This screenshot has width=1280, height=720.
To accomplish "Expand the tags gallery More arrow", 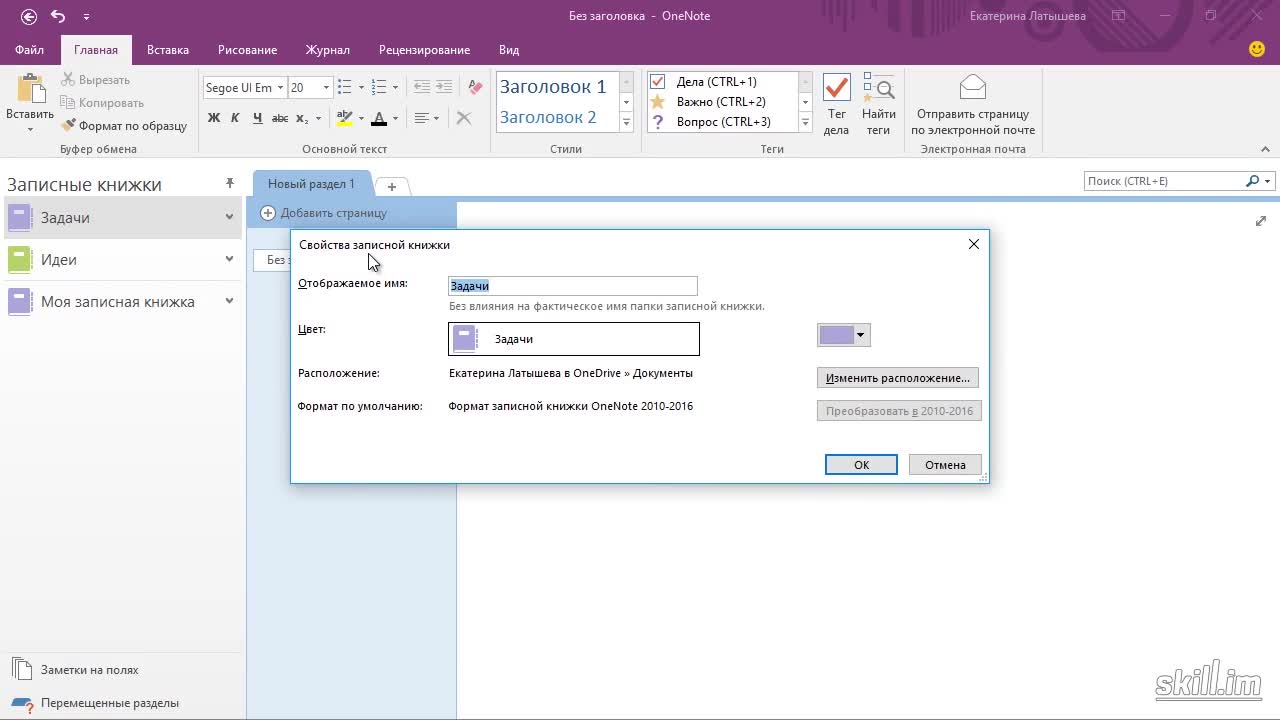I will pos(805,123).
